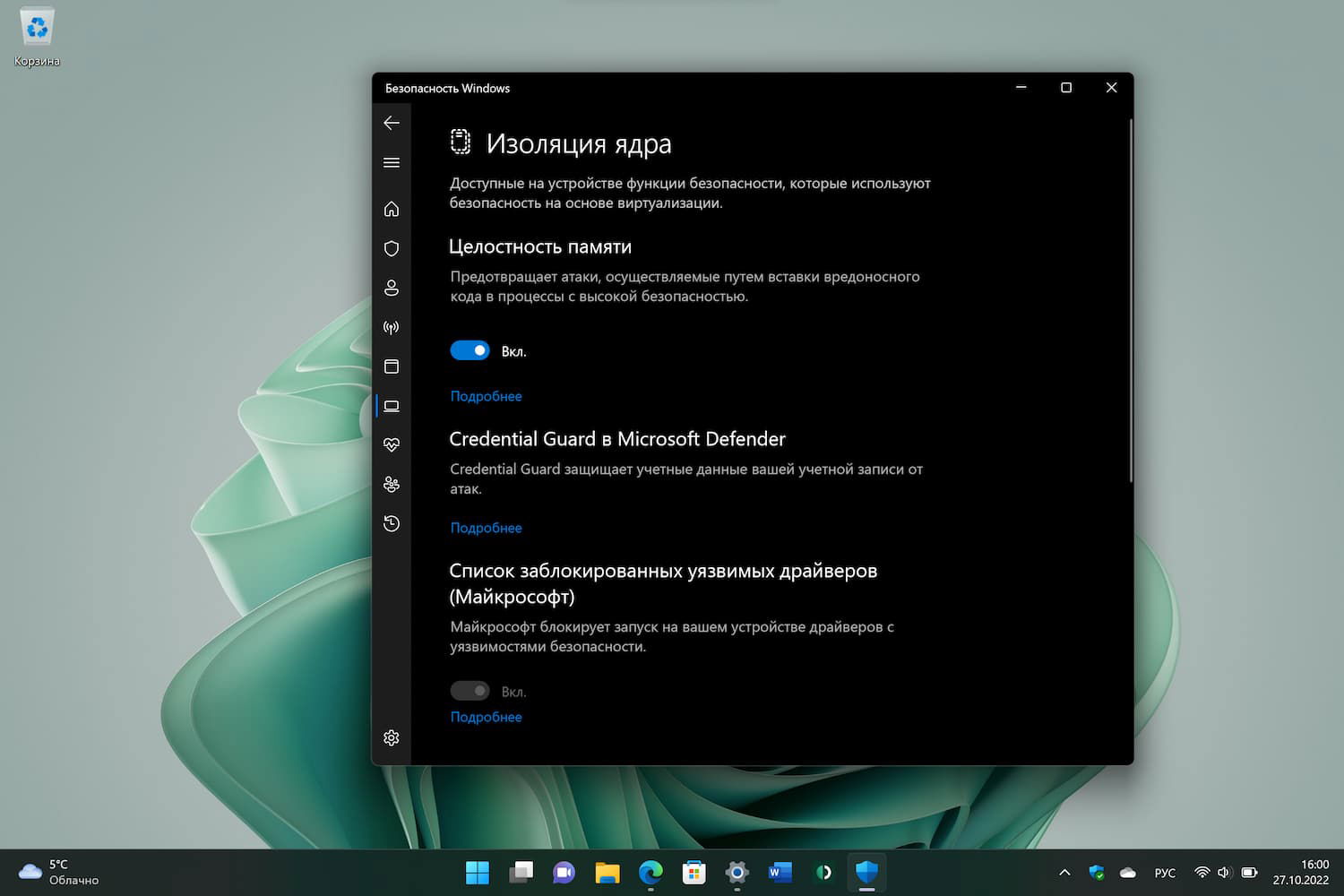Open Подробнее link under driver blocklist

486,717
